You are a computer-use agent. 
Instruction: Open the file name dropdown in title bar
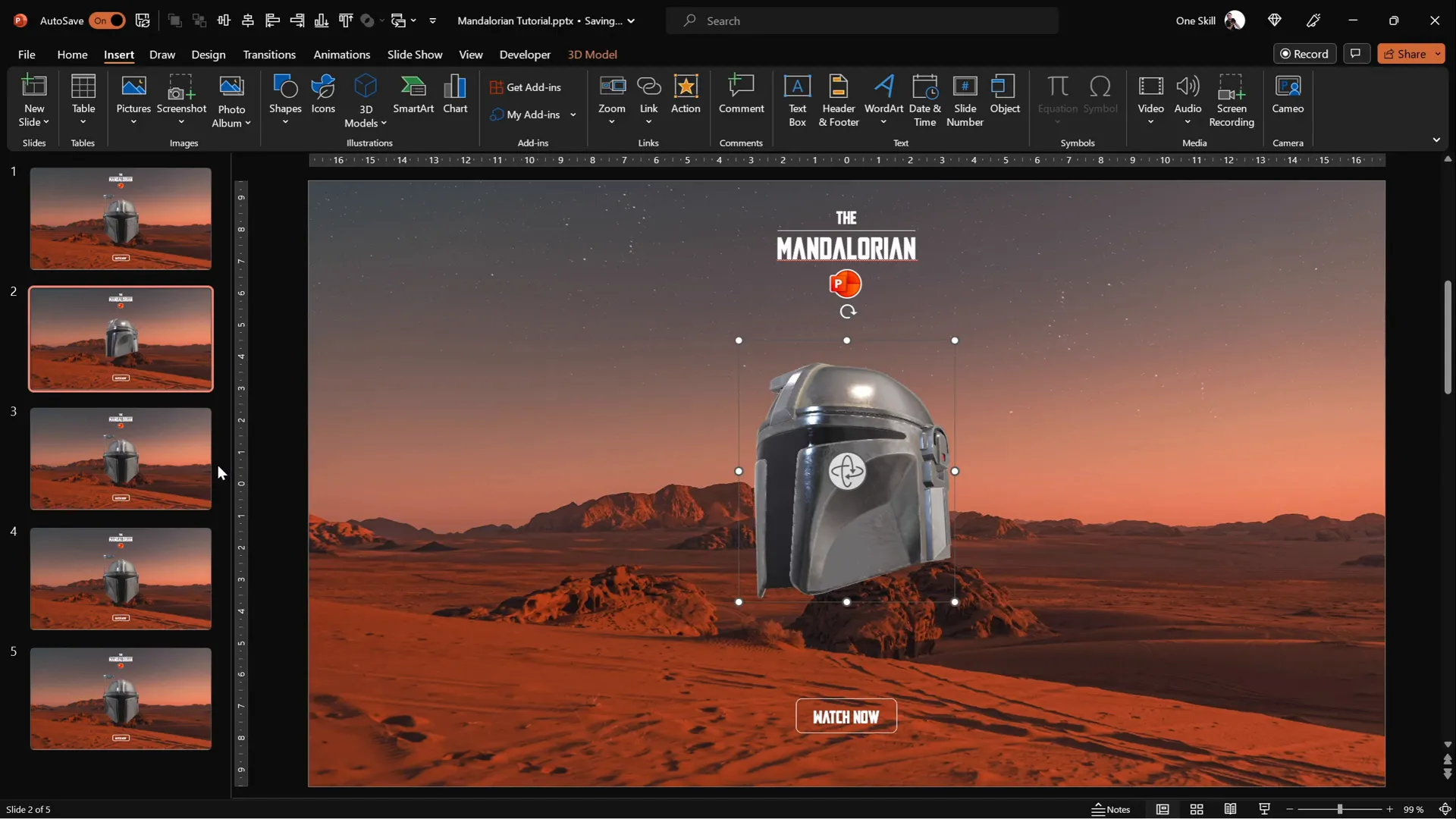[631, 21]
